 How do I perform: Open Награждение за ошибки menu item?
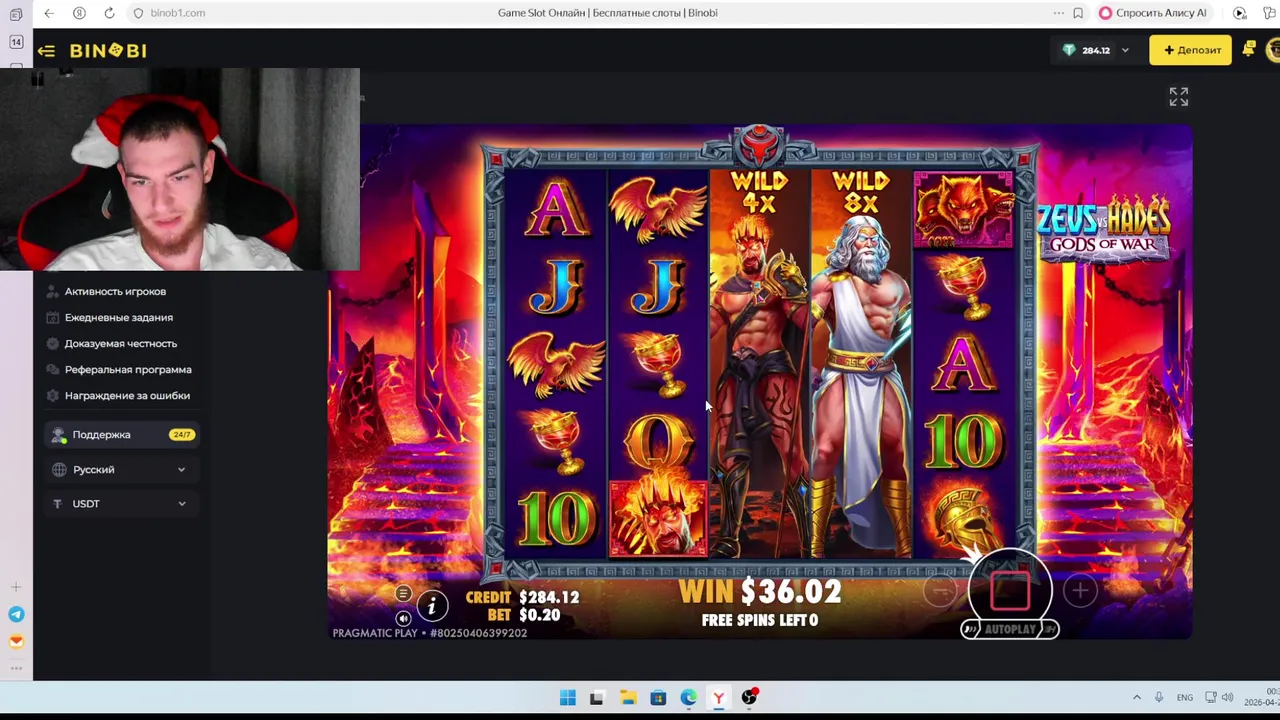click(x=127, y=395)
